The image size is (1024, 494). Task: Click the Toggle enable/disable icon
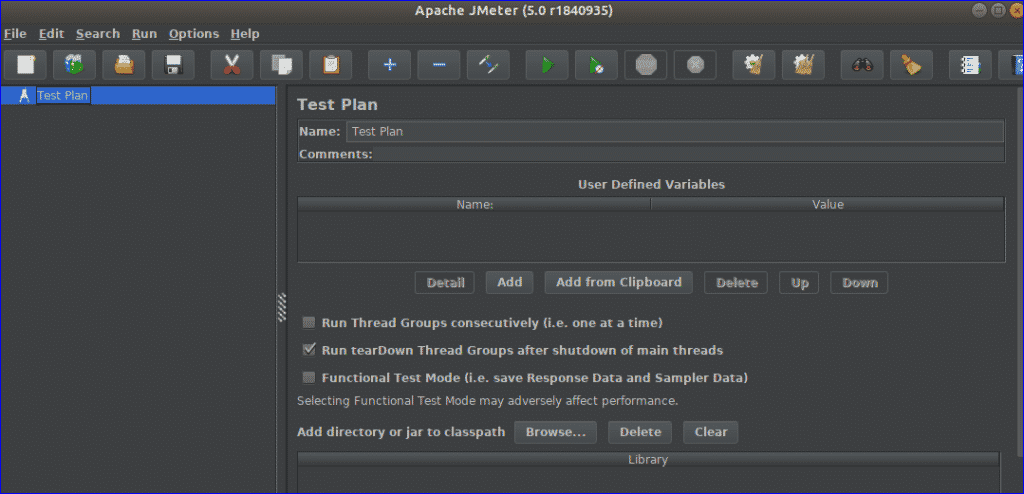point(488,65)
